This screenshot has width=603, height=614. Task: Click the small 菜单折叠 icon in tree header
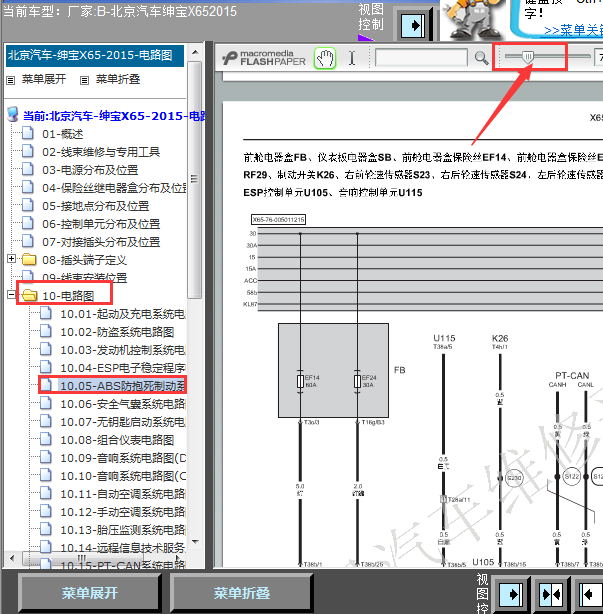point(84,80)
